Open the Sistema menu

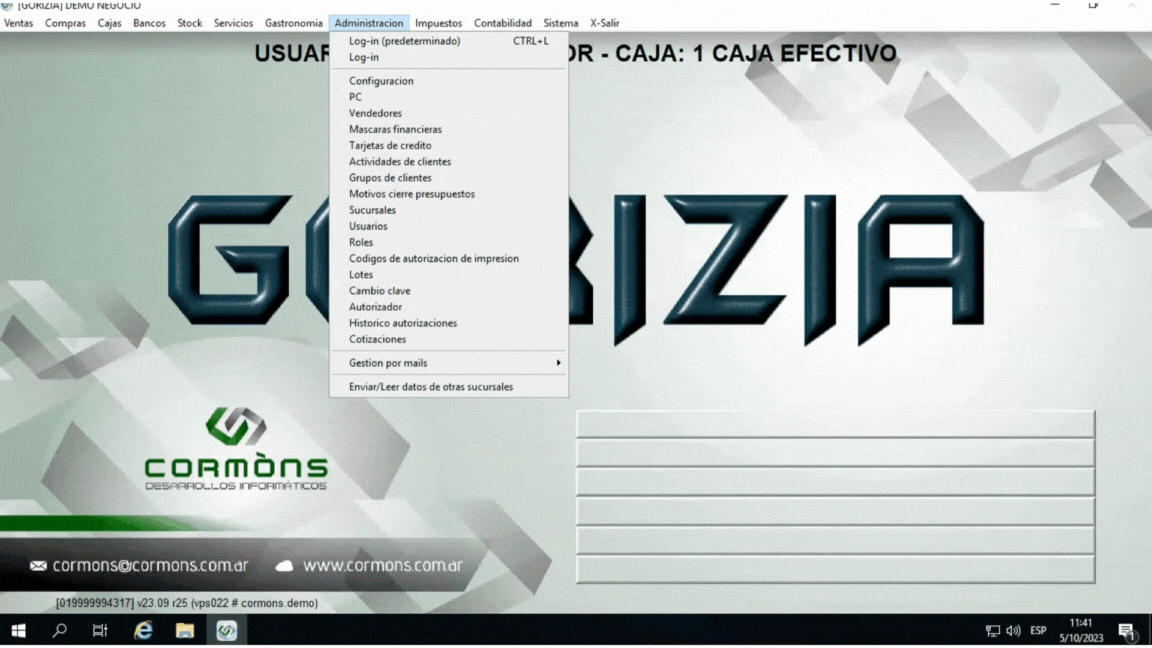tap(561, 23)
